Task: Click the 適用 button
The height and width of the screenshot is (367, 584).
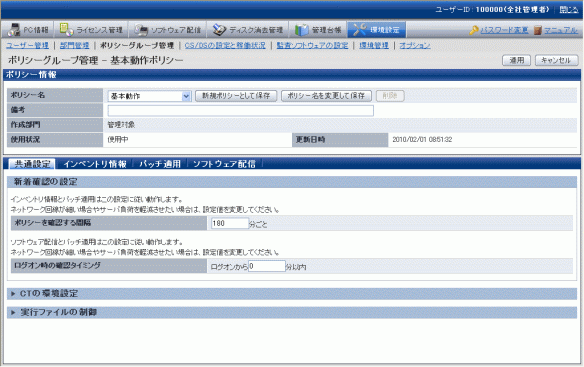Action: point(516,60)
